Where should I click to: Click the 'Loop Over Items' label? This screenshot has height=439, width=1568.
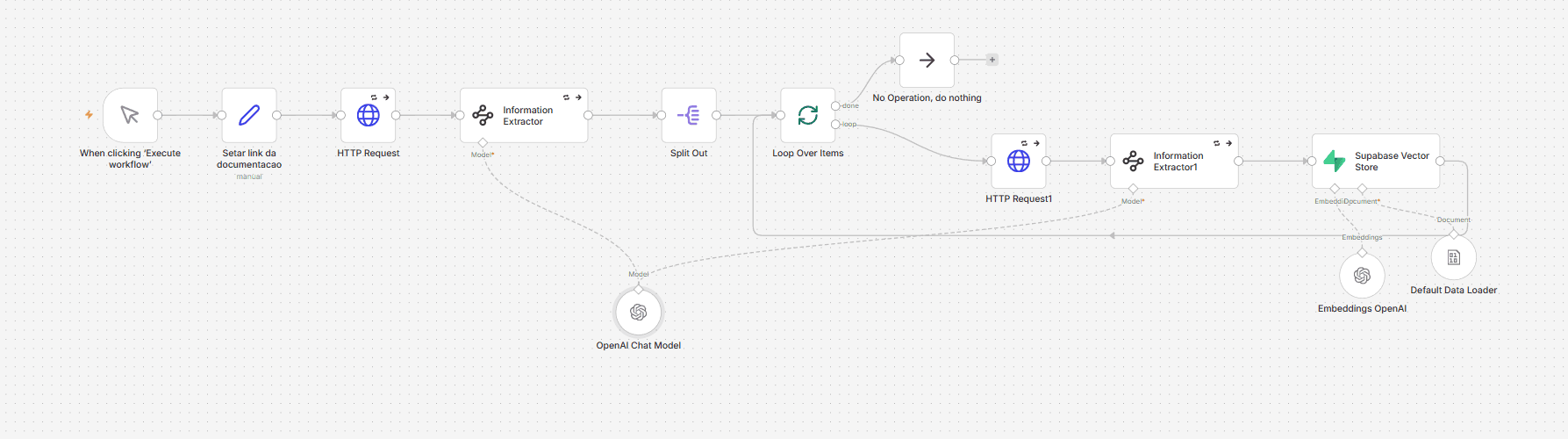808,153
